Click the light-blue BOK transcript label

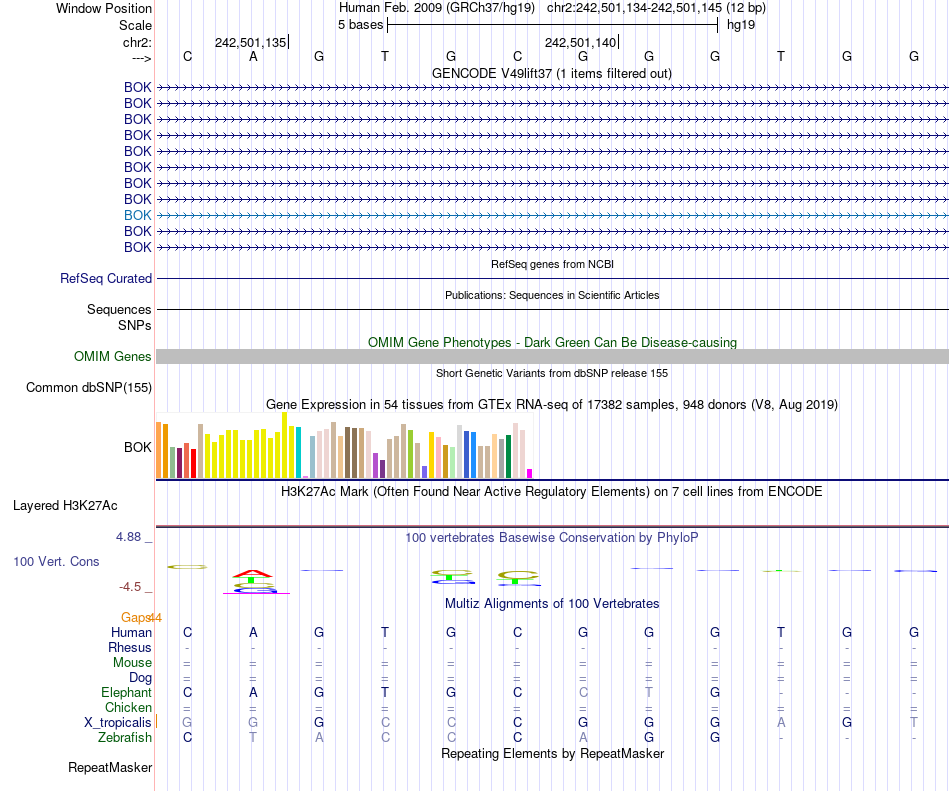coord(138,216)
